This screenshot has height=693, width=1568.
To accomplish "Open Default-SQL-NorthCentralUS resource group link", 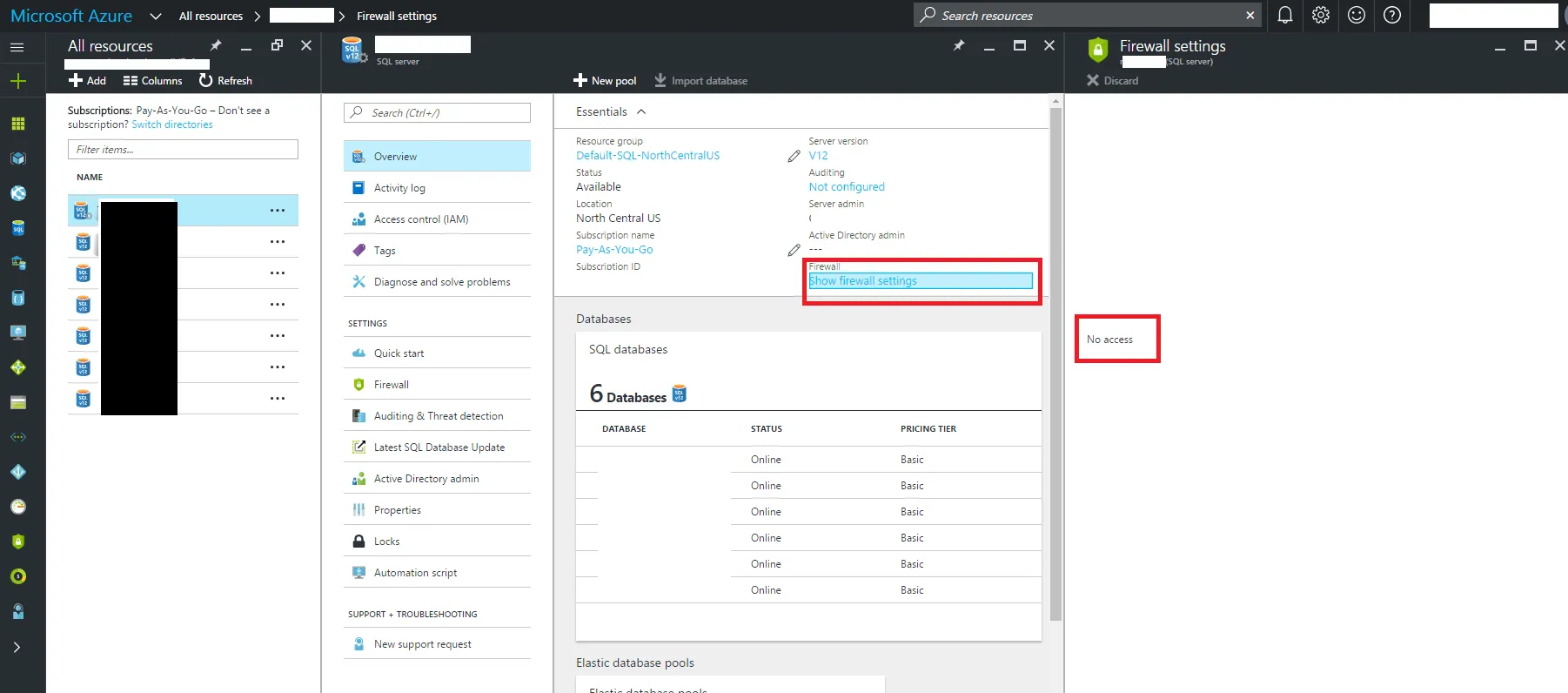I will point(648,156).
